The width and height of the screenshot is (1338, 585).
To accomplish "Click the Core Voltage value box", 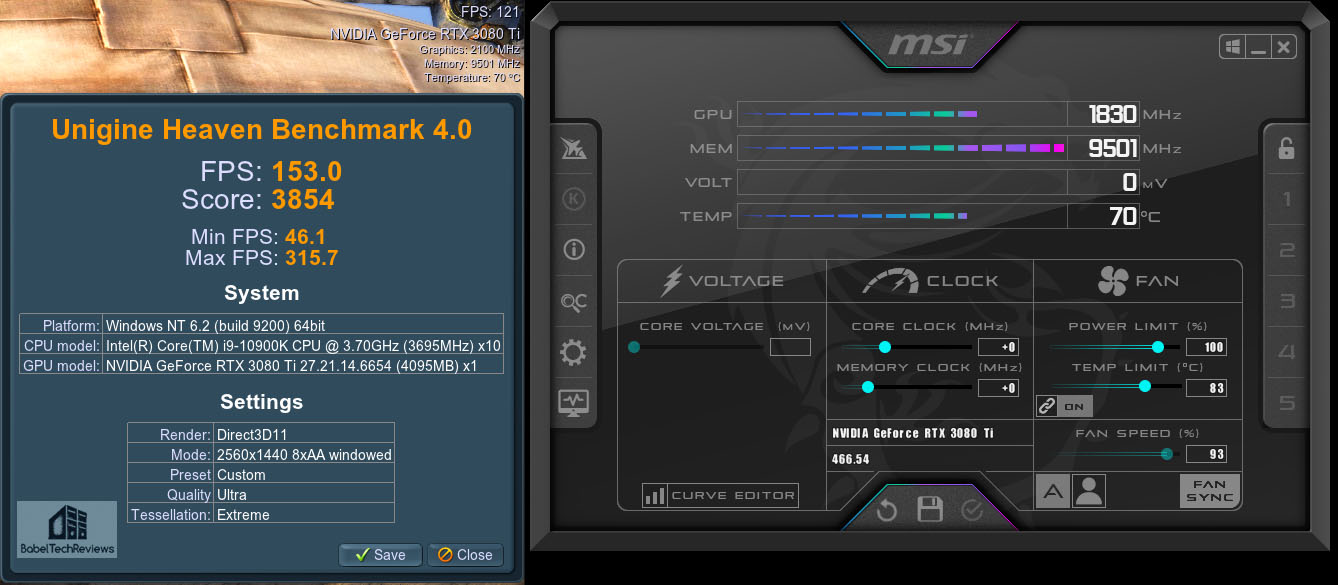I will click(790, 347).
